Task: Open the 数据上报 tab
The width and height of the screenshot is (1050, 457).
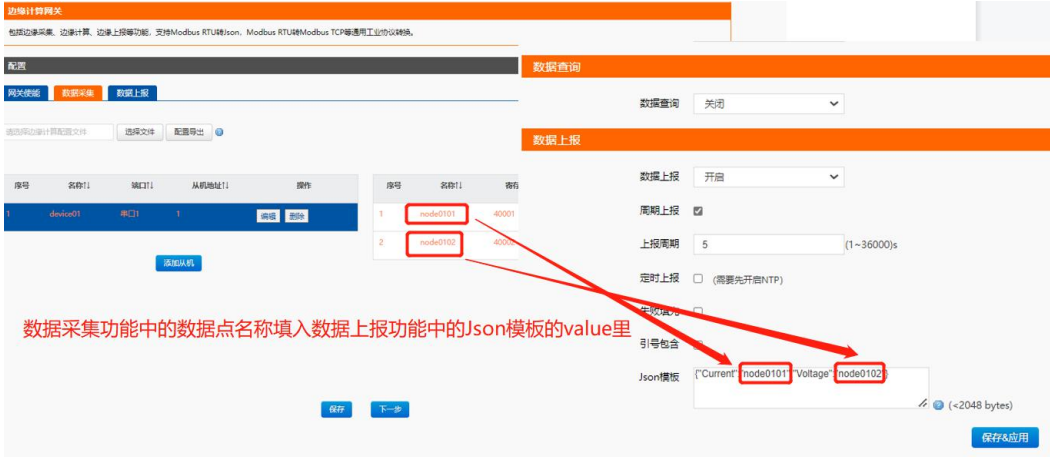Action: (x=133, y=93)
